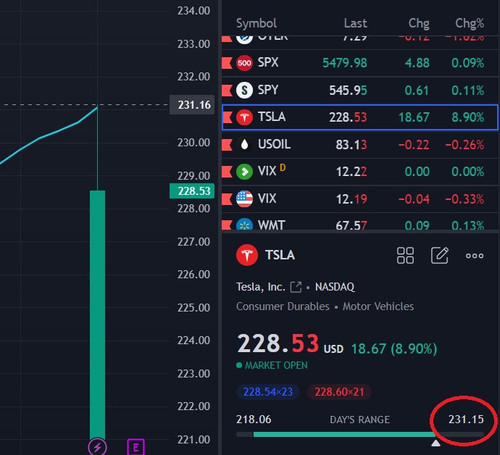Click the Tesla logo in details panel

[247, 255]
